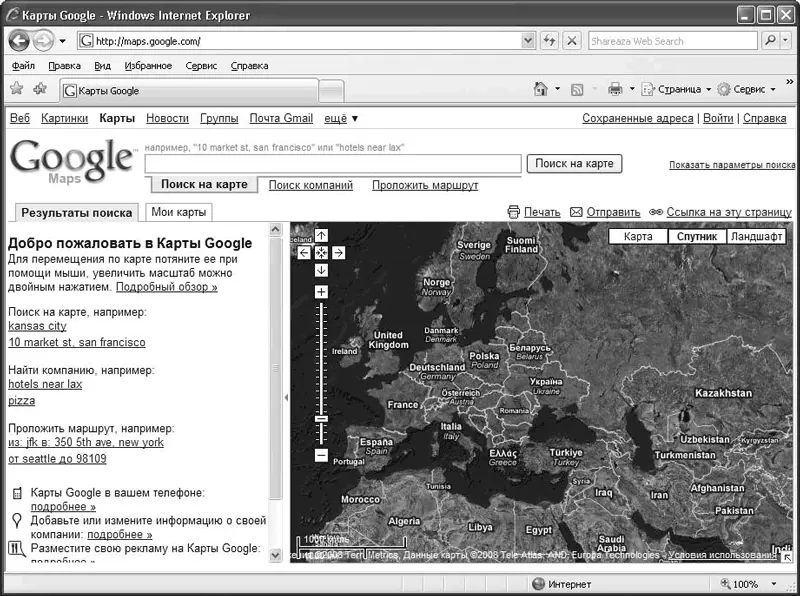
Task: Open the Справка menu in menu bar
Action: point(249,66)
